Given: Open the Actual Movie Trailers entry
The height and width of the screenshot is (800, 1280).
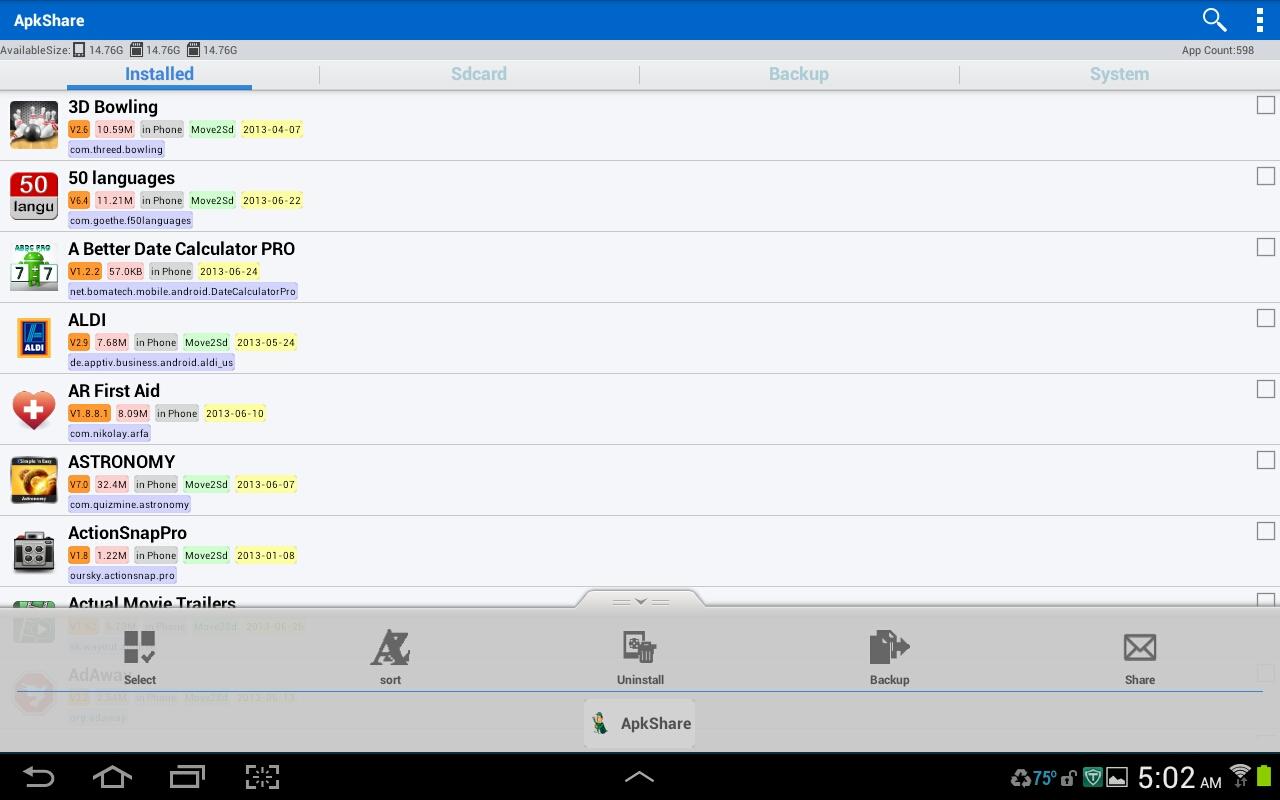Looking at the screenshot, I should (152, 602).
